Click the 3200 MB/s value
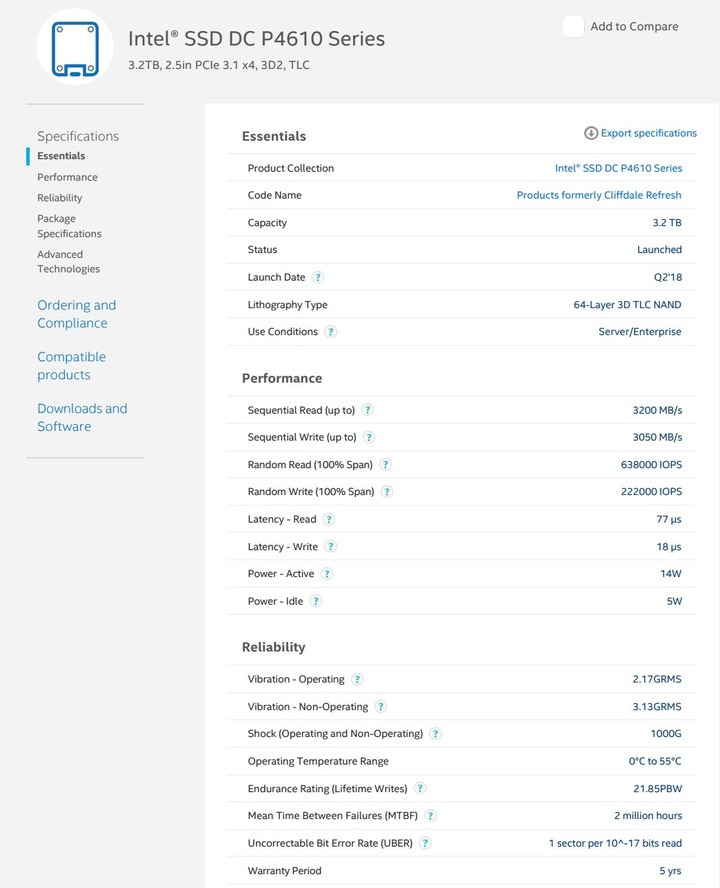The image size is (720, 888). [657, 410]
